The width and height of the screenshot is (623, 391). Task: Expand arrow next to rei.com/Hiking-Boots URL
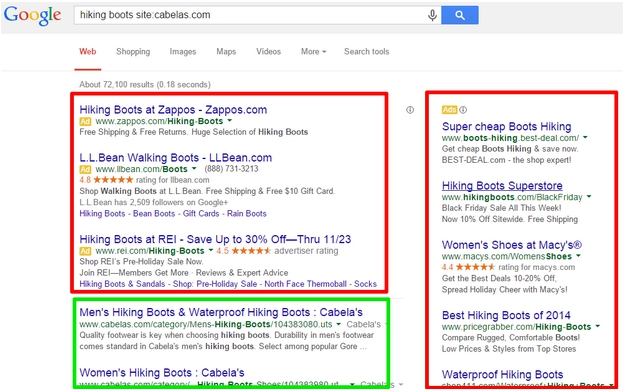(210, 250)
